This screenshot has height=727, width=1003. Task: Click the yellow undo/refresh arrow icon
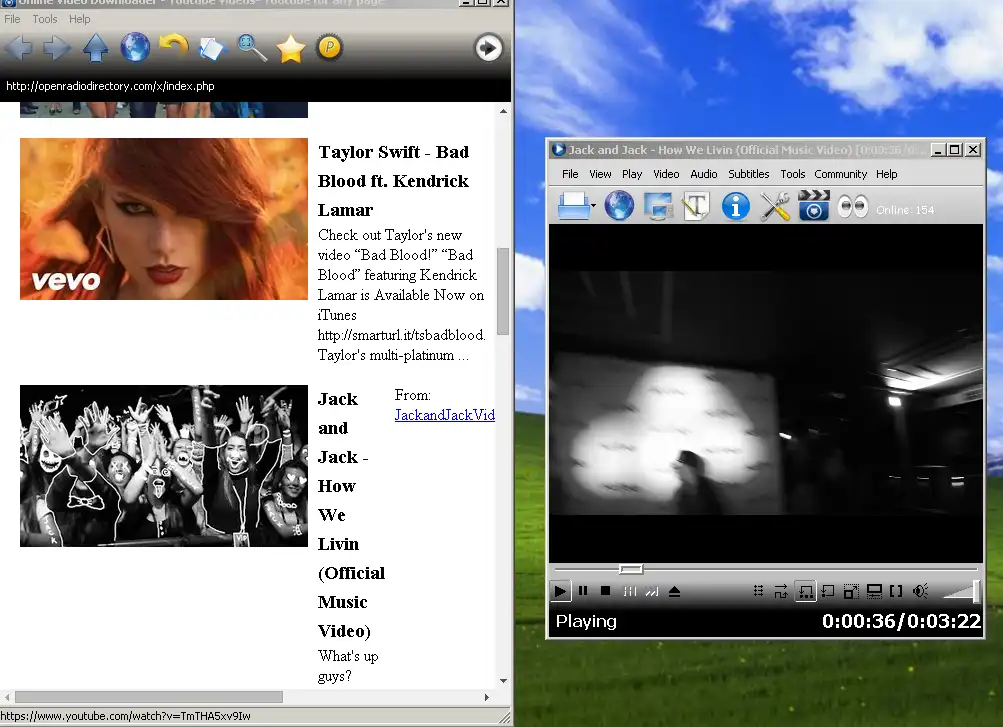coord(173,46)
